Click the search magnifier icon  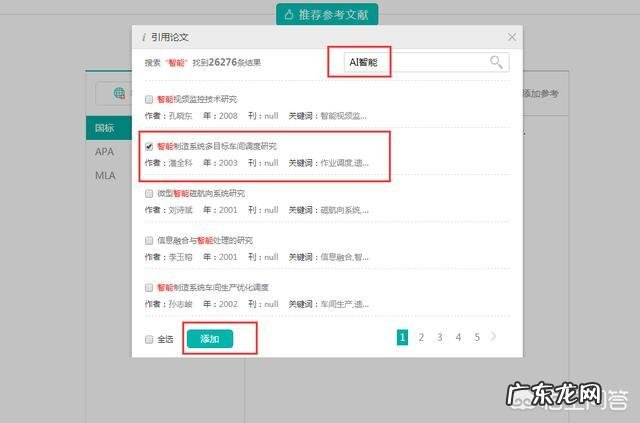pyautogui.click(x=495, y=62)
